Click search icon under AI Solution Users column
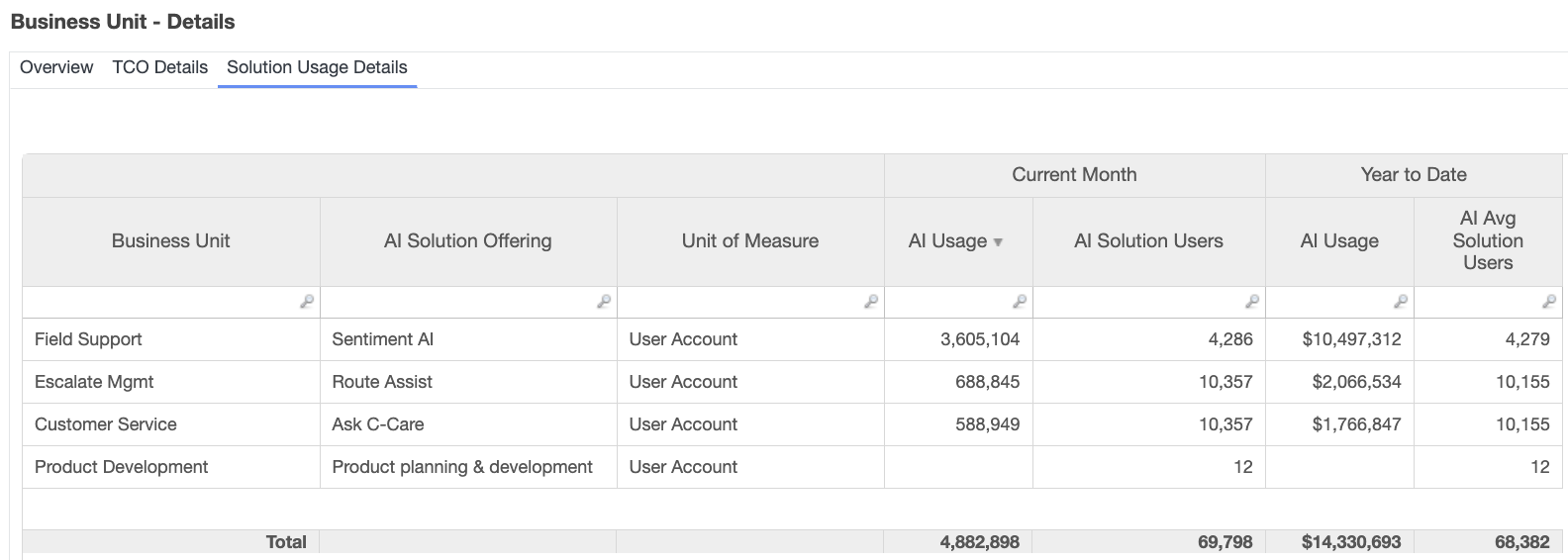The image size is (1568, 560). (1252, 302)
